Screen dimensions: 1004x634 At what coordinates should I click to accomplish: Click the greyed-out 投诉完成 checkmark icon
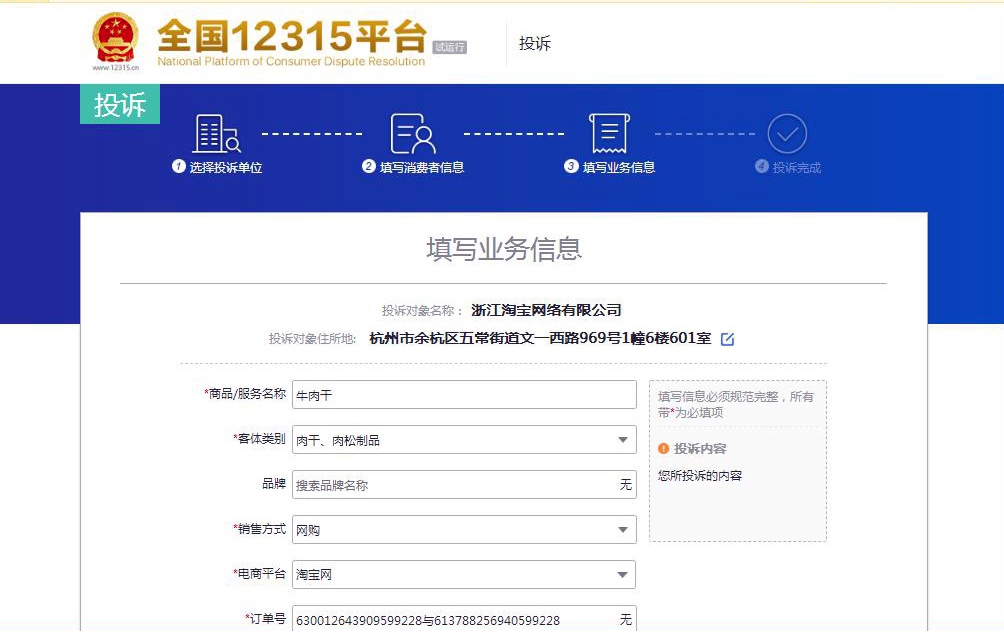pos(788,131)
